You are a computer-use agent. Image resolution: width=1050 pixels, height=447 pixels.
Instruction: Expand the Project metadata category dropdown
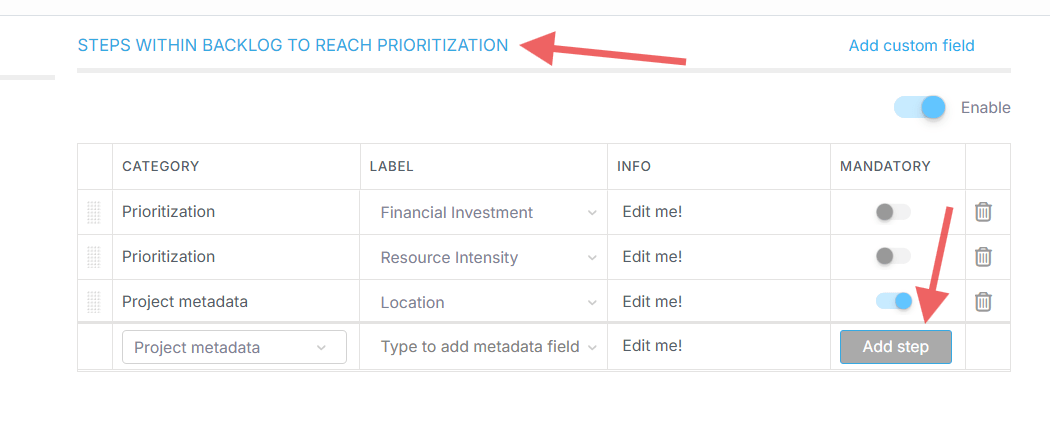pyautogui.click(x=234, y=347)
